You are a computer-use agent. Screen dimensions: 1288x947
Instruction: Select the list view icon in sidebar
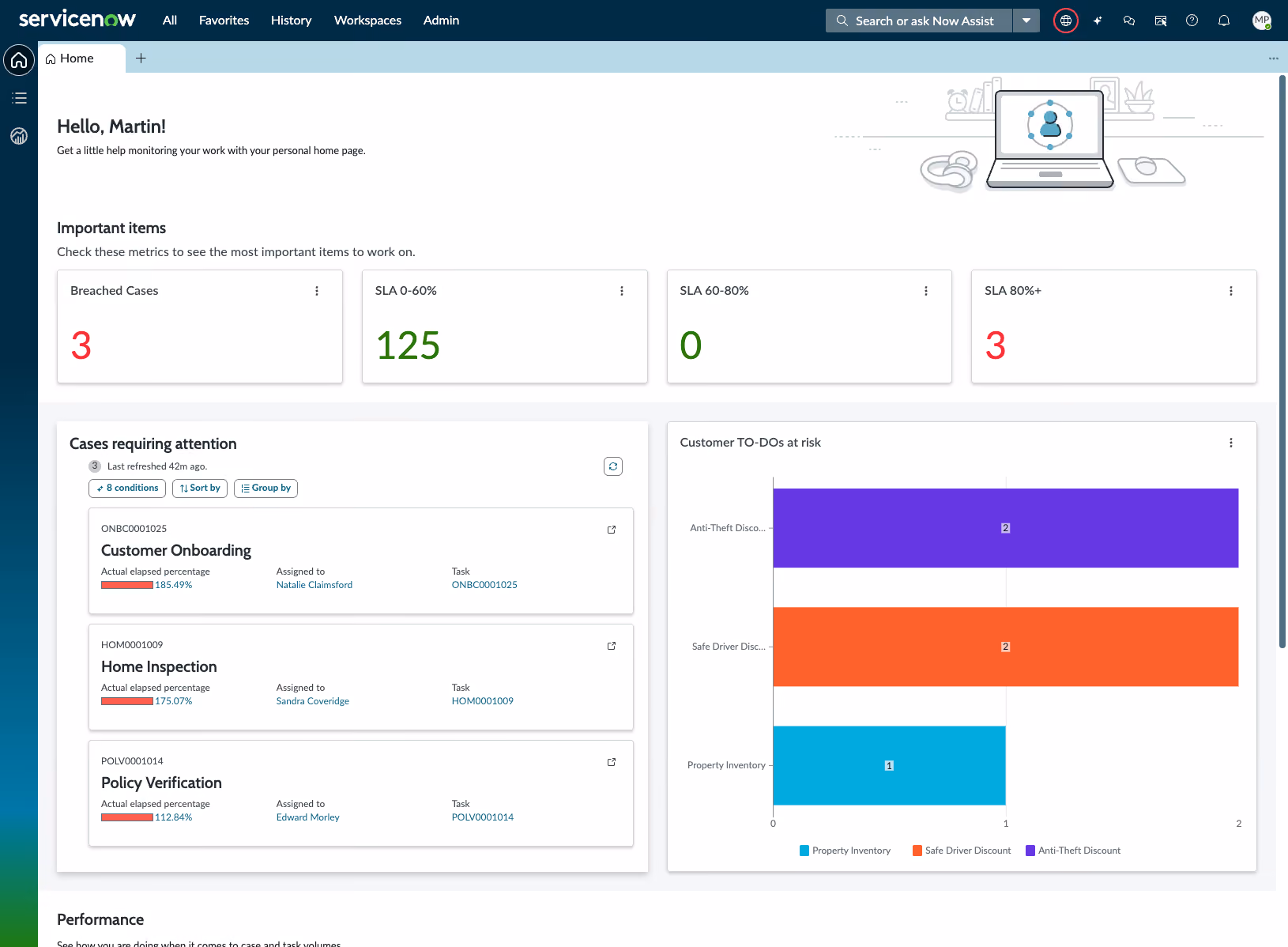19,98
